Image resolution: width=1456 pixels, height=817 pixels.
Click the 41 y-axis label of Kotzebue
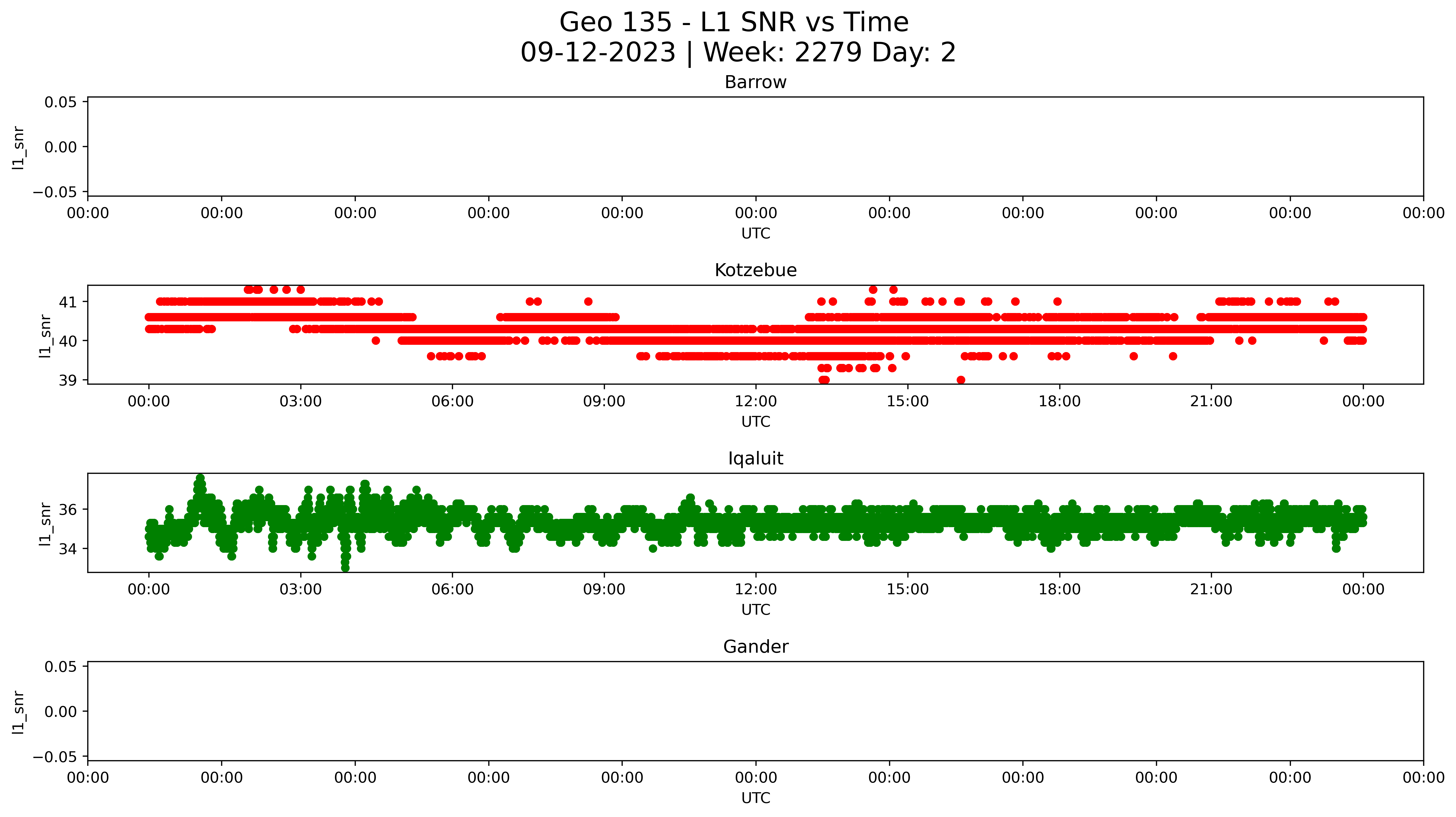point(68,302)
